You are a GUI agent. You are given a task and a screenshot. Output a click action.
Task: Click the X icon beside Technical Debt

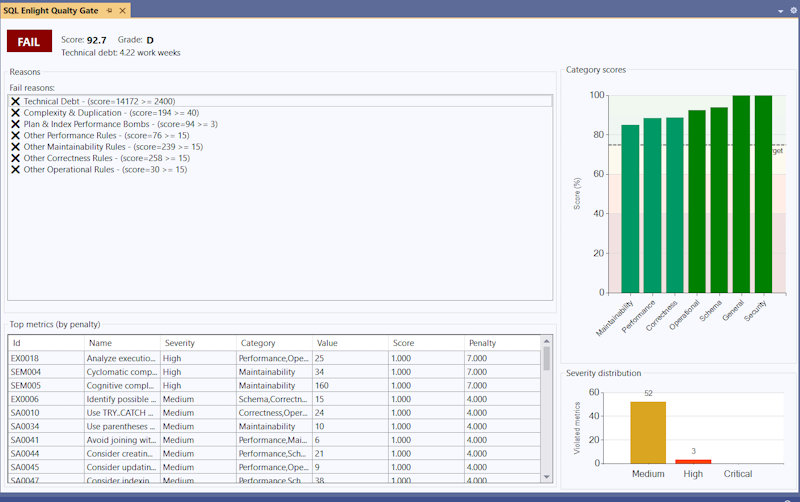[x=16, y=101]
